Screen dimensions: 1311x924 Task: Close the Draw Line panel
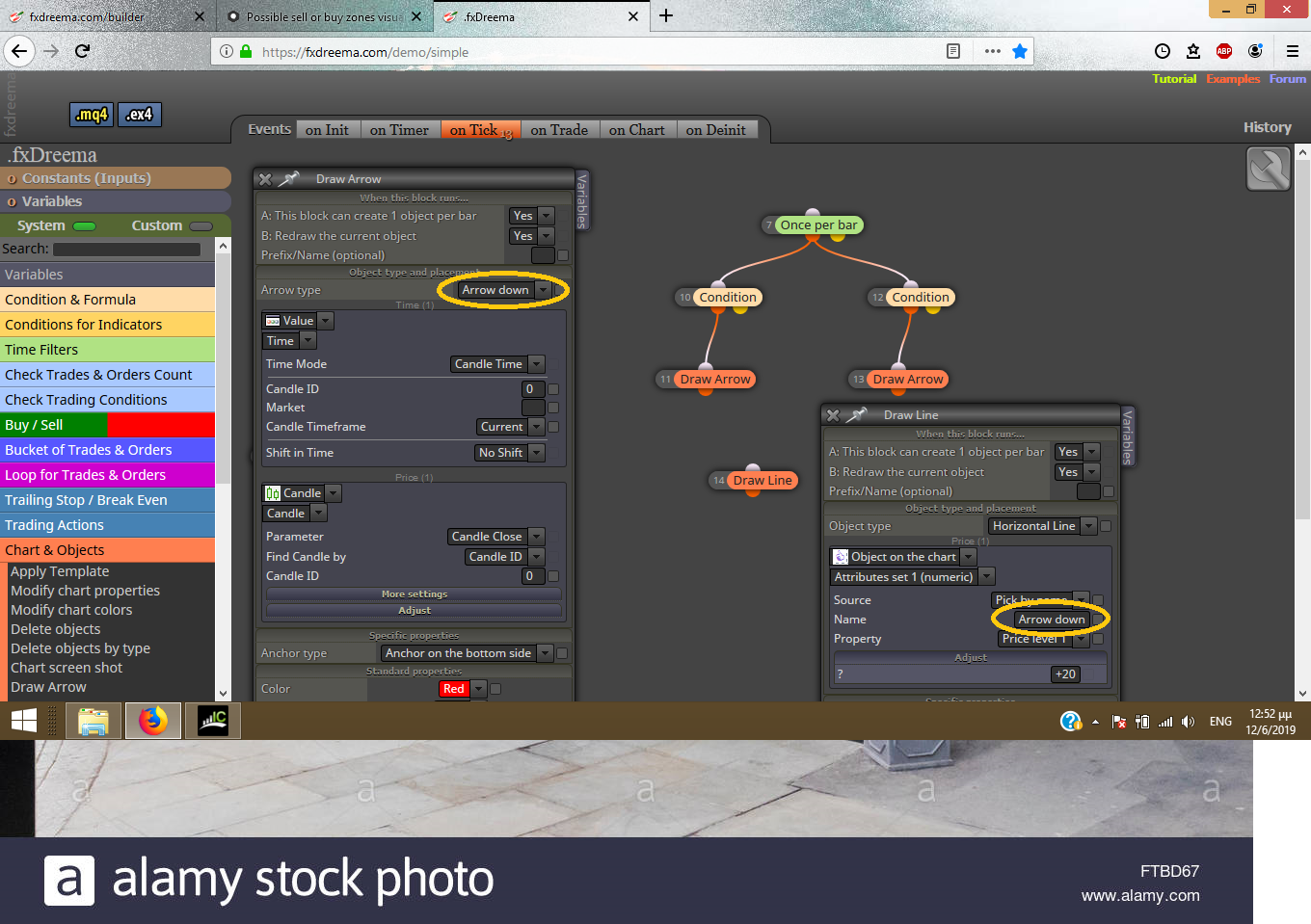pos(834,415)
